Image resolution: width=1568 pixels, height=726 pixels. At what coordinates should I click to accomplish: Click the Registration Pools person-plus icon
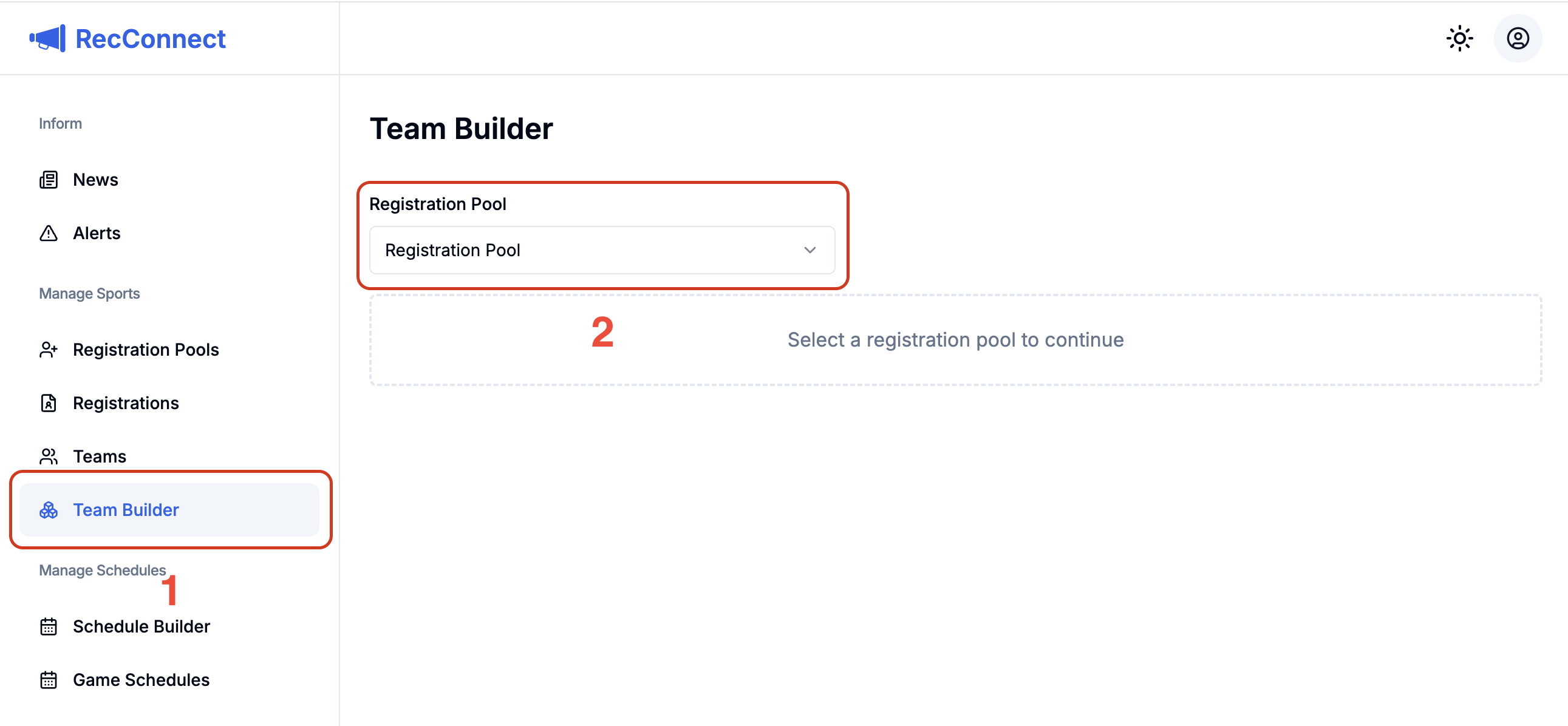(x=49, y=350)
